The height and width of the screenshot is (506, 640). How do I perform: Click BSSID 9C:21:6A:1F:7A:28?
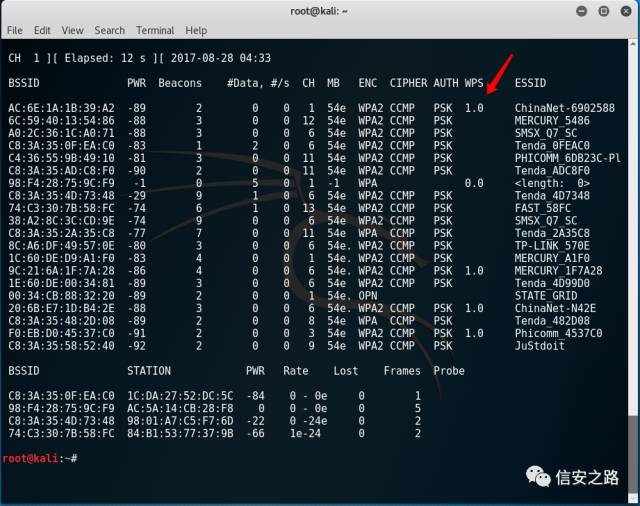61,271
